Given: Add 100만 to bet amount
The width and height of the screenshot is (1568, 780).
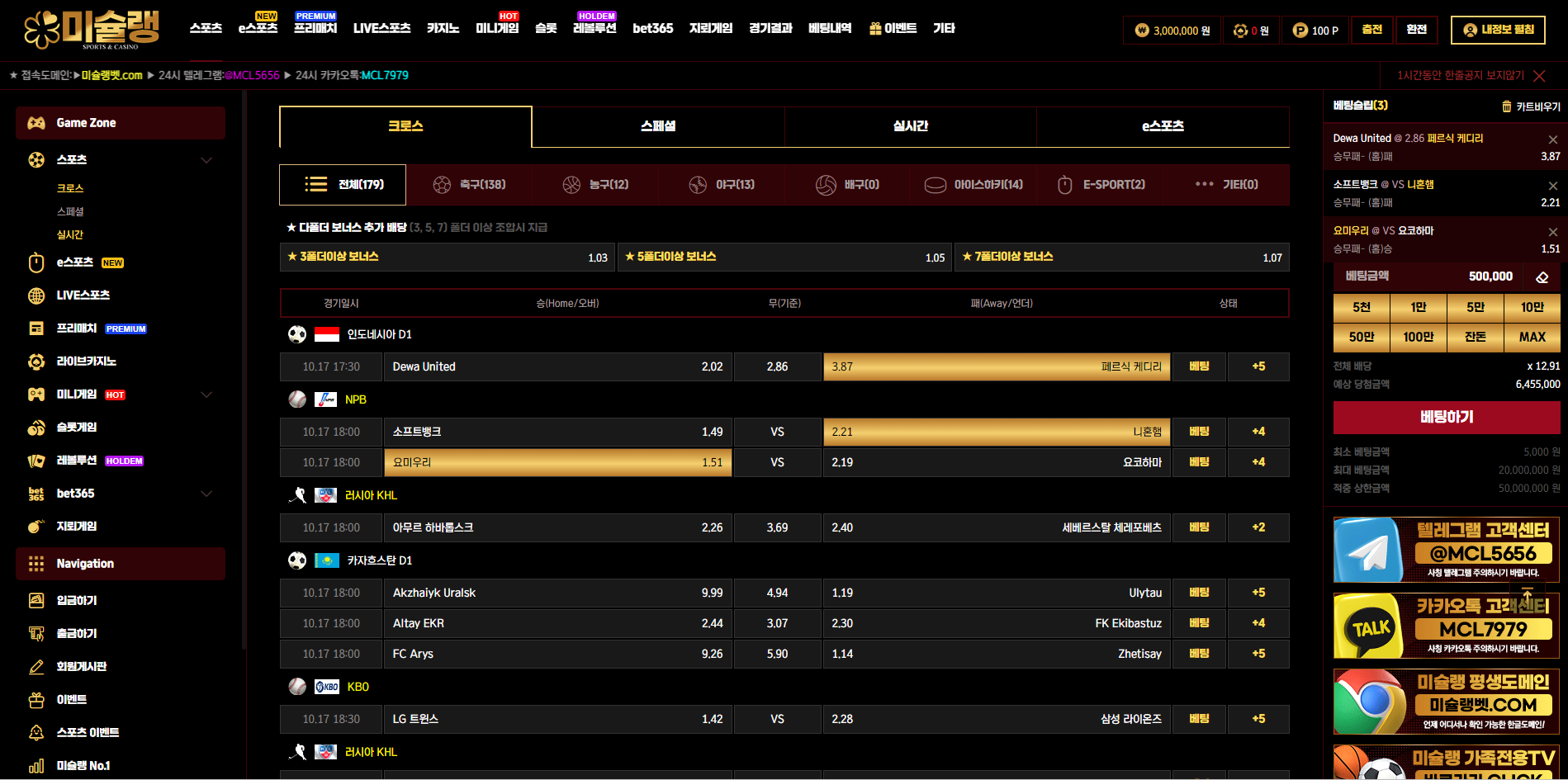Looking at the screenshot, I should coord(1419,337).
